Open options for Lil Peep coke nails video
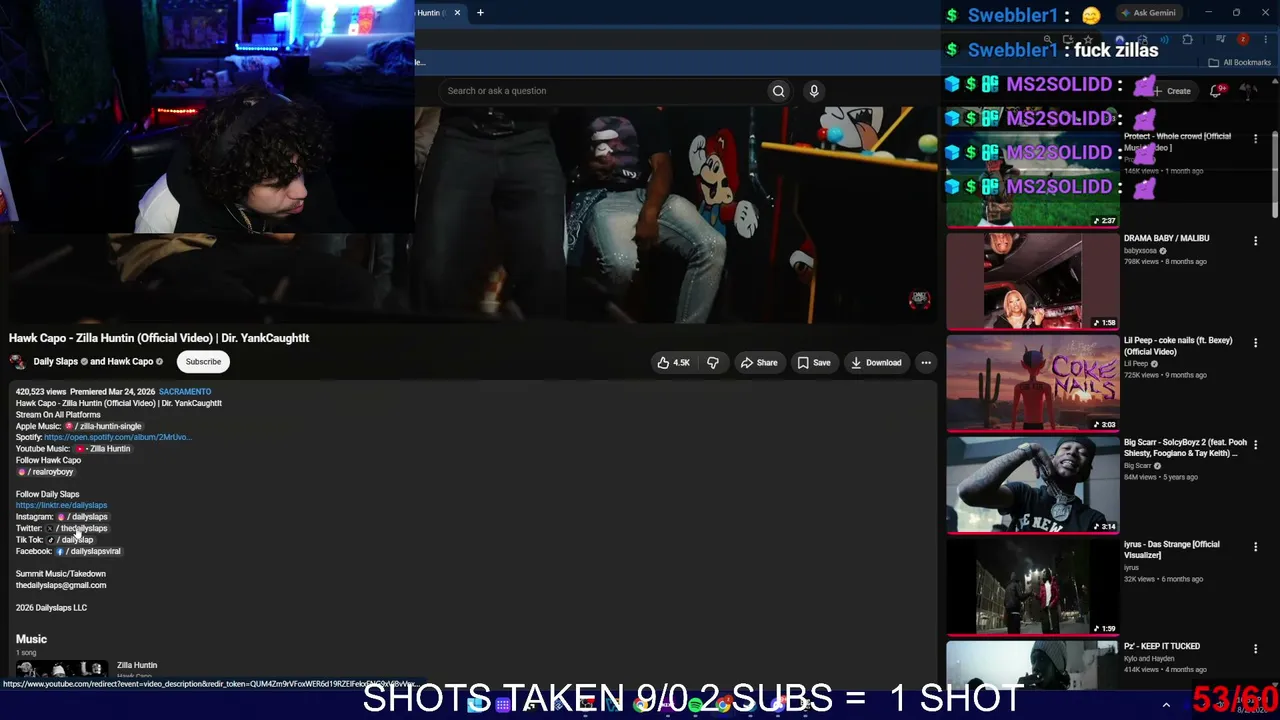1280x720 pixels. click(1256, 343)
